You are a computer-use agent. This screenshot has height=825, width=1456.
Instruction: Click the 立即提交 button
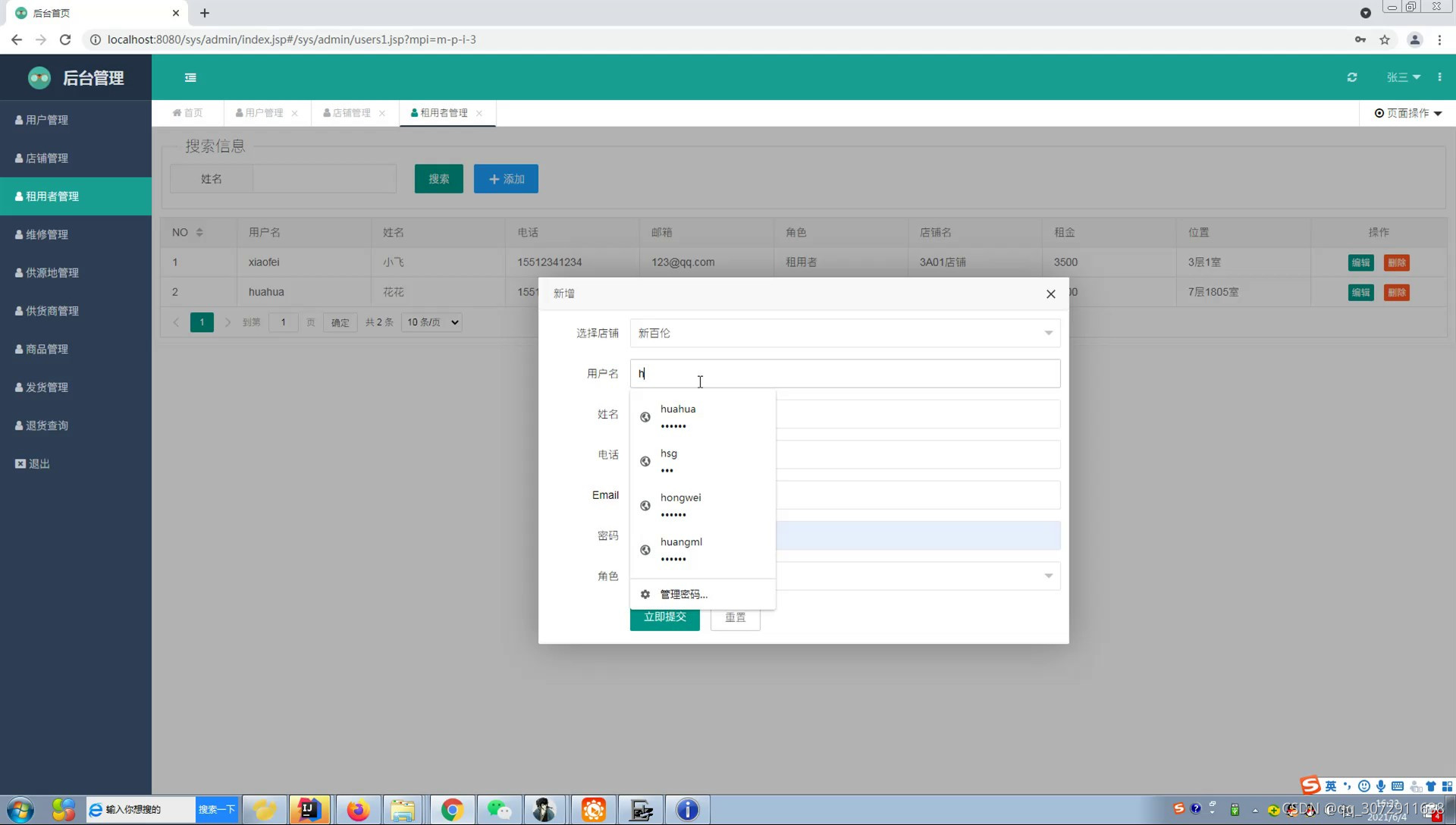click(665, 618)
